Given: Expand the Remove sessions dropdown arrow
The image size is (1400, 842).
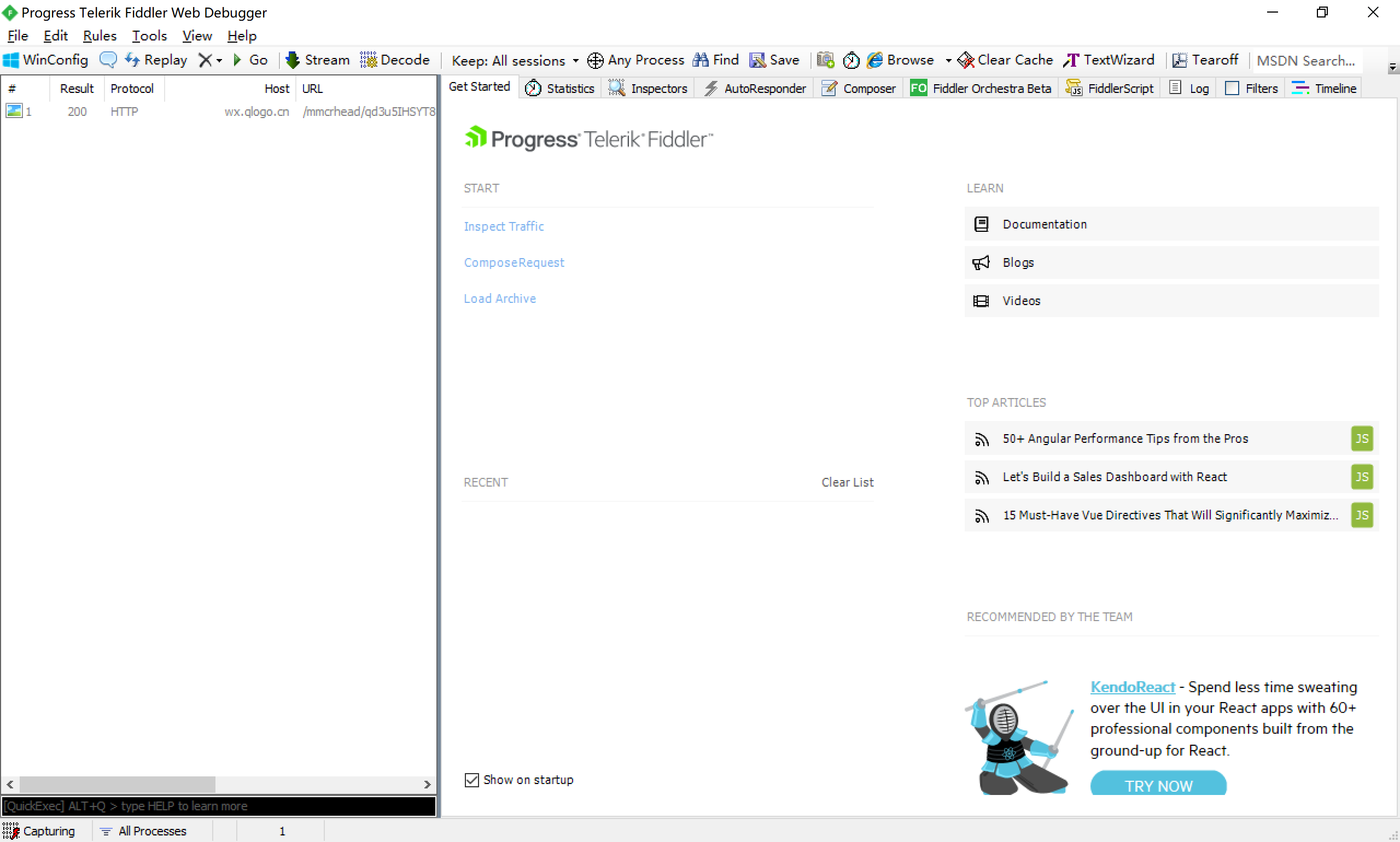Looking at the screenshot, I should [x=219, y=61].
